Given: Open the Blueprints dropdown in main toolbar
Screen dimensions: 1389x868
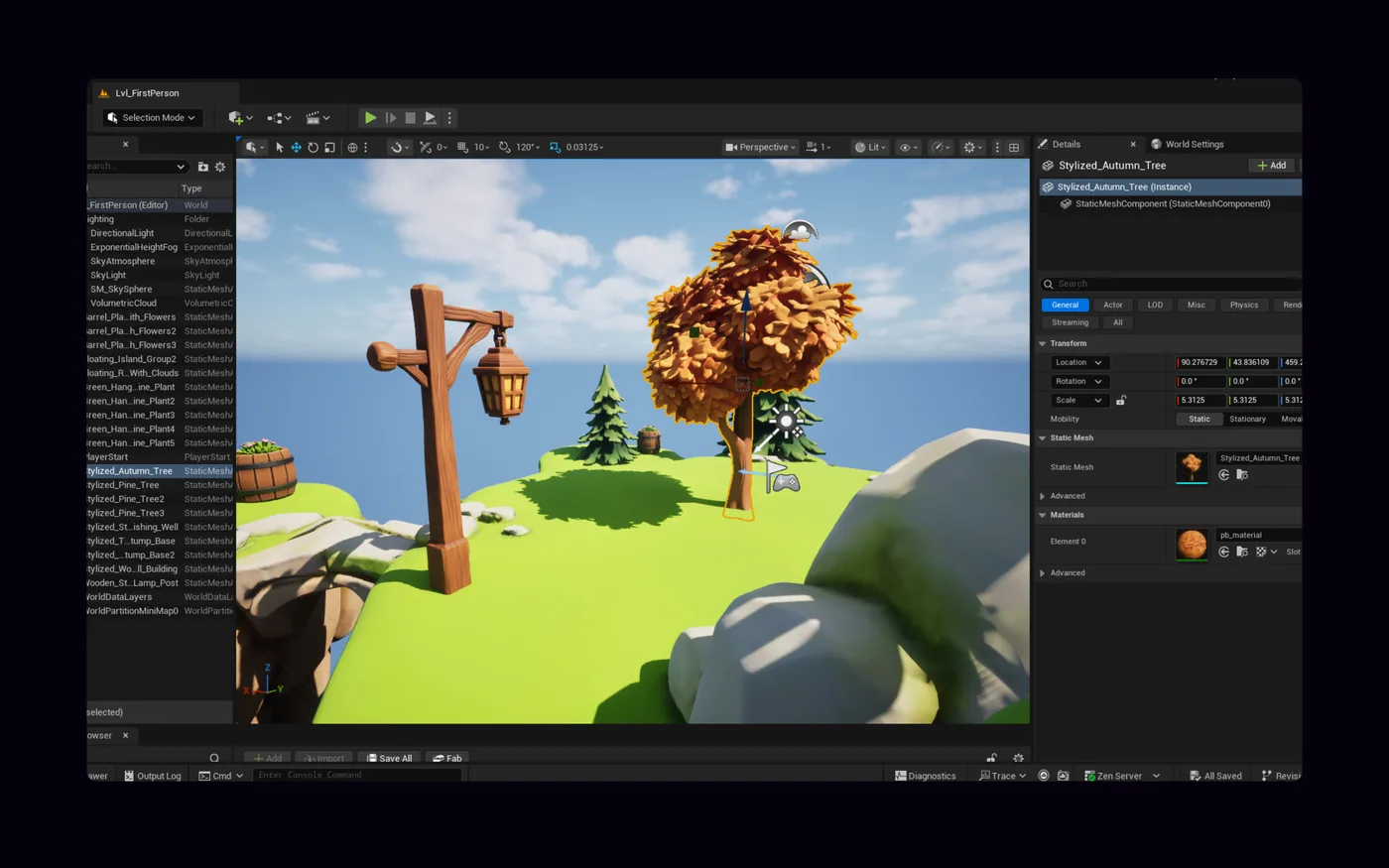Looking at the screenshot, I should [x=279, y=118].
